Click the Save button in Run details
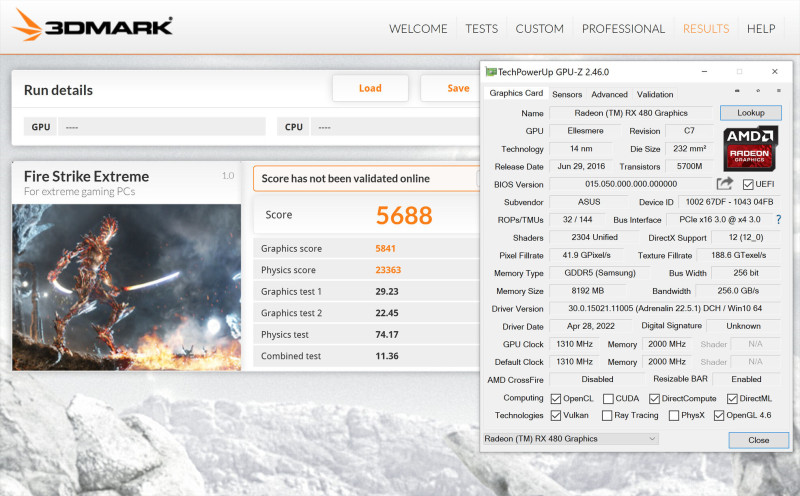Screen dimensions: 800x496 [451, 88]
